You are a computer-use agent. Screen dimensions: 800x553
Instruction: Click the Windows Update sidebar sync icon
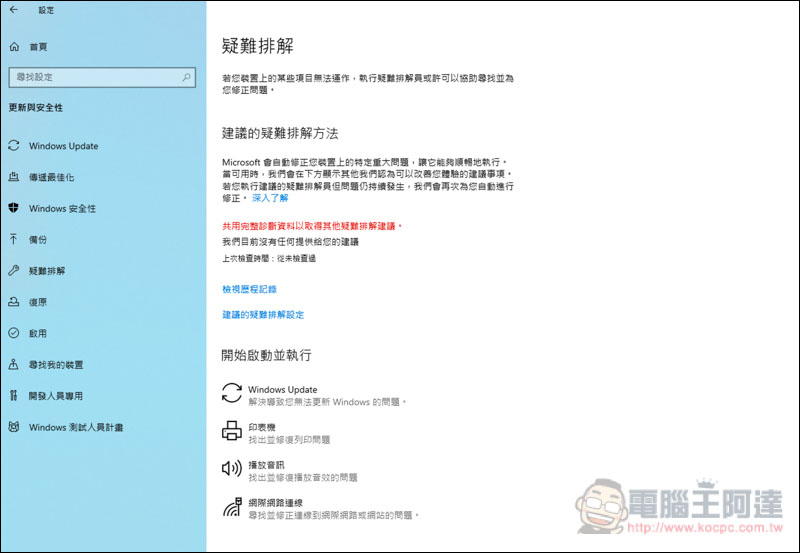[14, 146]
